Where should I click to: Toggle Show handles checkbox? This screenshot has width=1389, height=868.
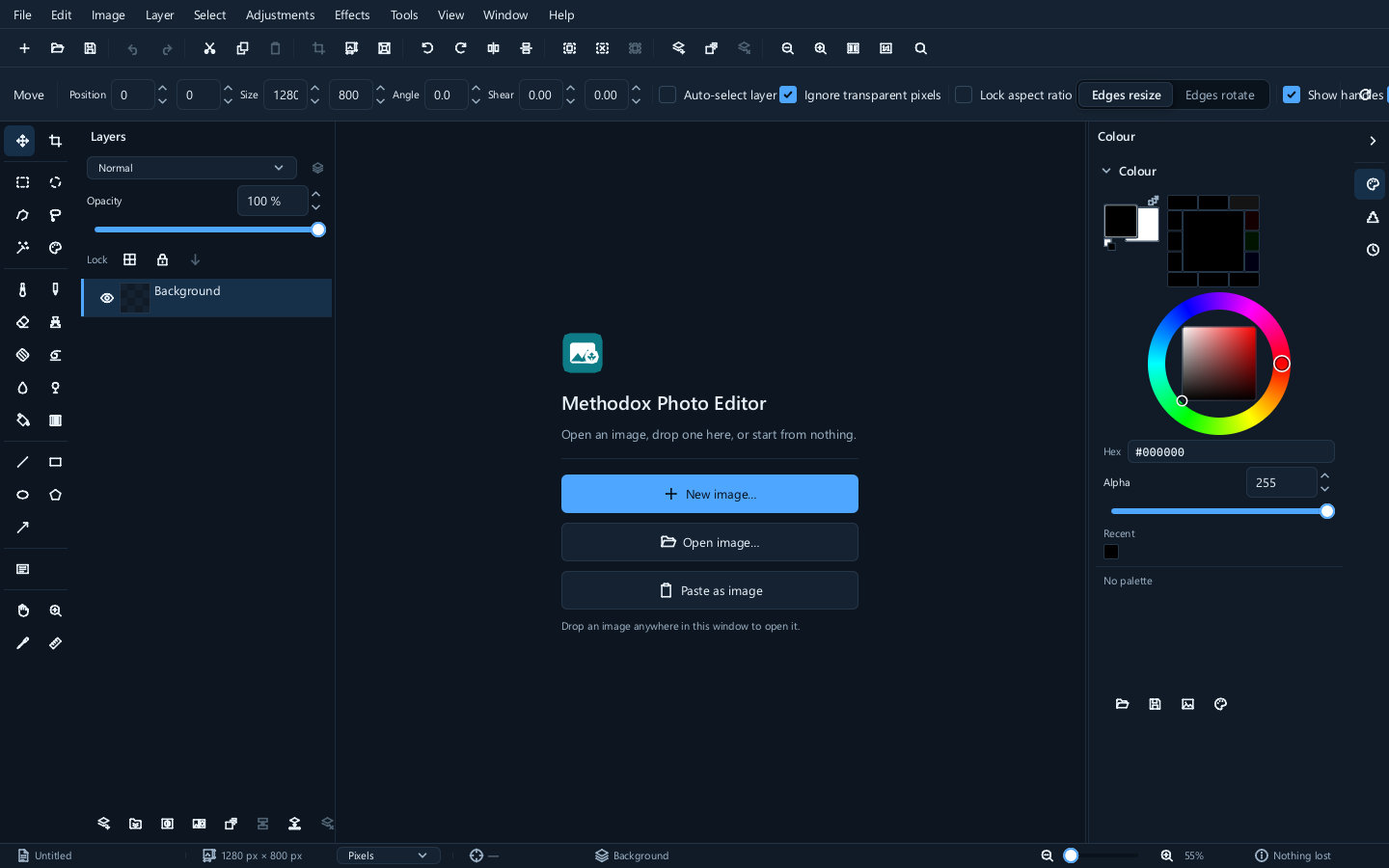click(1292, 95)
